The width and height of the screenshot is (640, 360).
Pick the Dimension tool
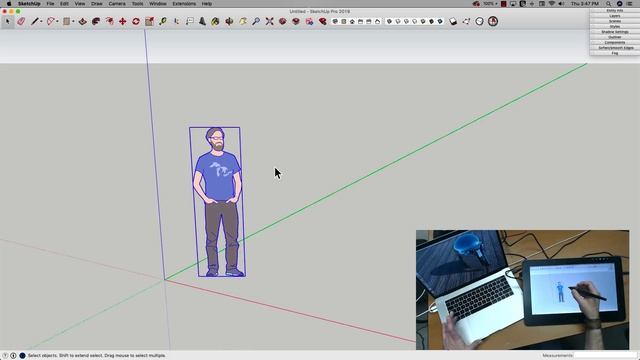click(176, 21)
